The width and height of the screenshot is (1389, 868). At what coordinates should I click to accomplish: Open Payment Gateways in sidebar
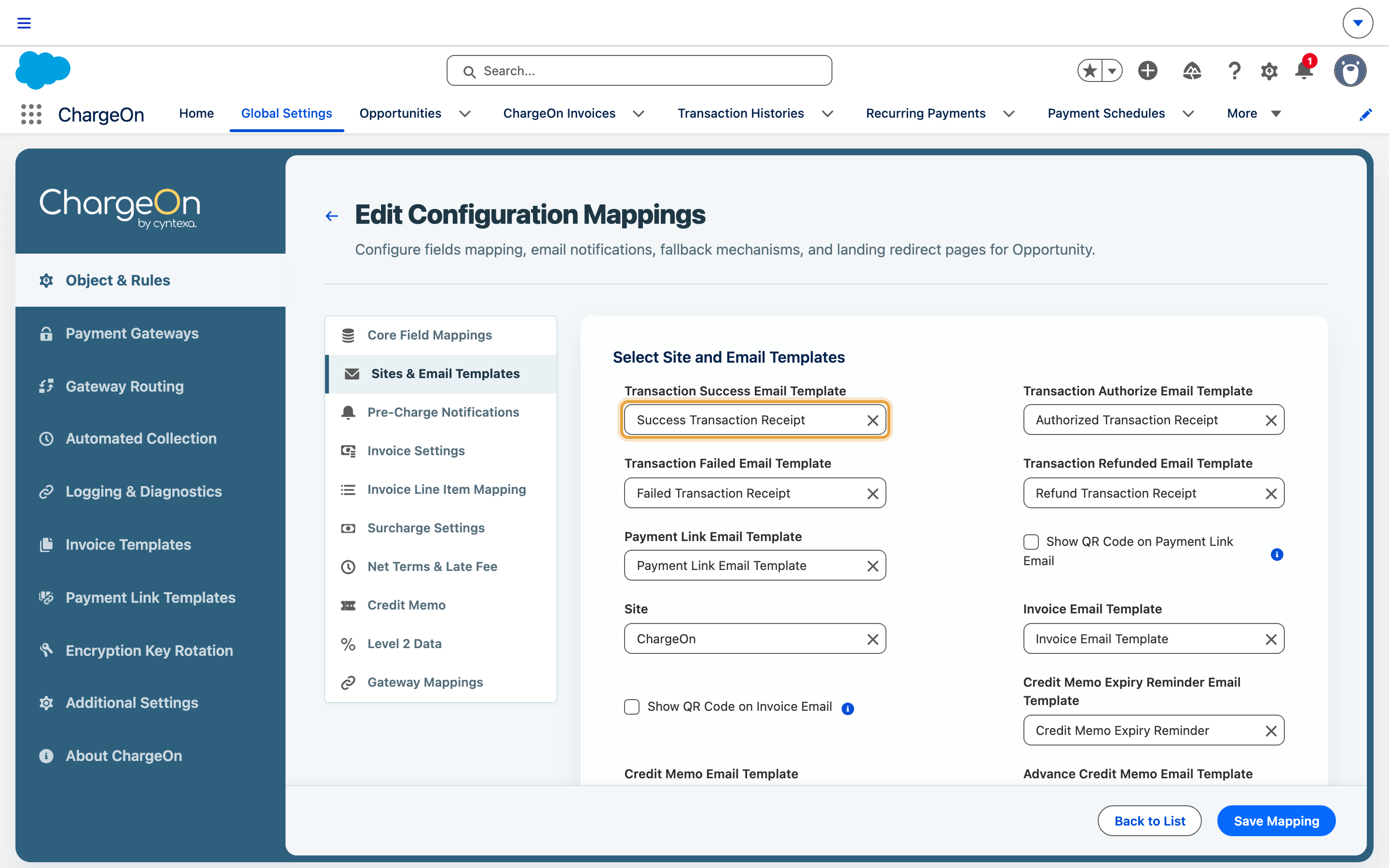click(150, 333)
